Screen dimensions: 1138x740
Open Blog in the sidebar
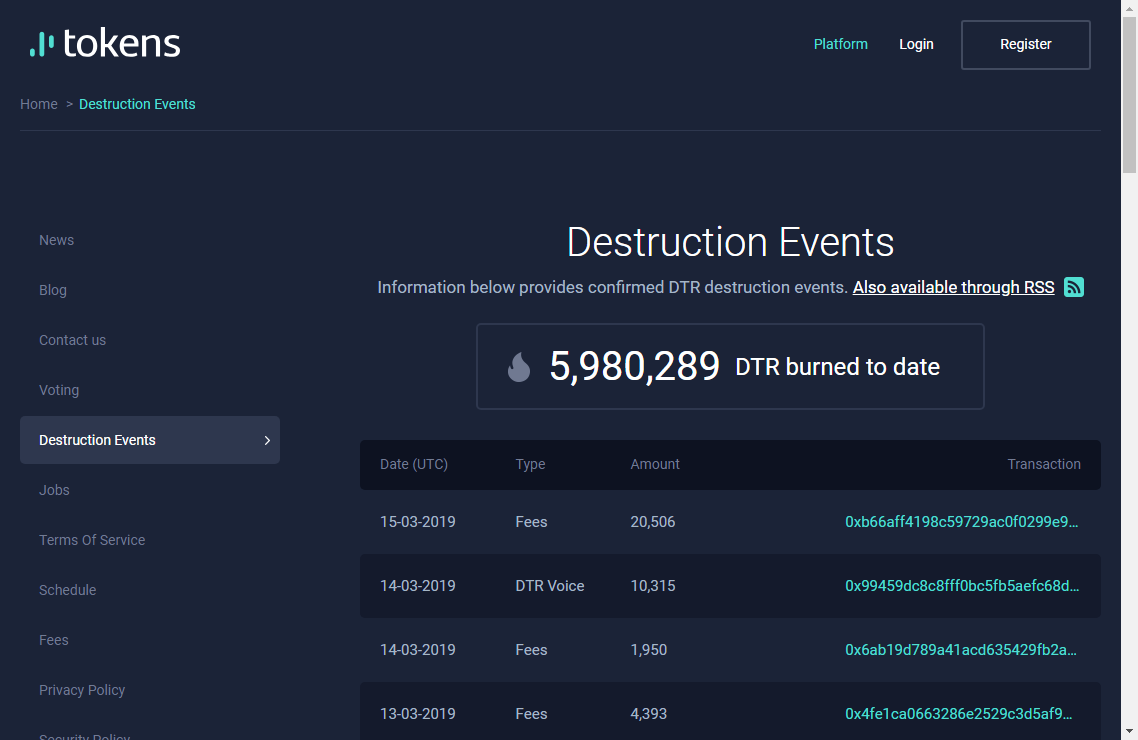pos(53,290)
